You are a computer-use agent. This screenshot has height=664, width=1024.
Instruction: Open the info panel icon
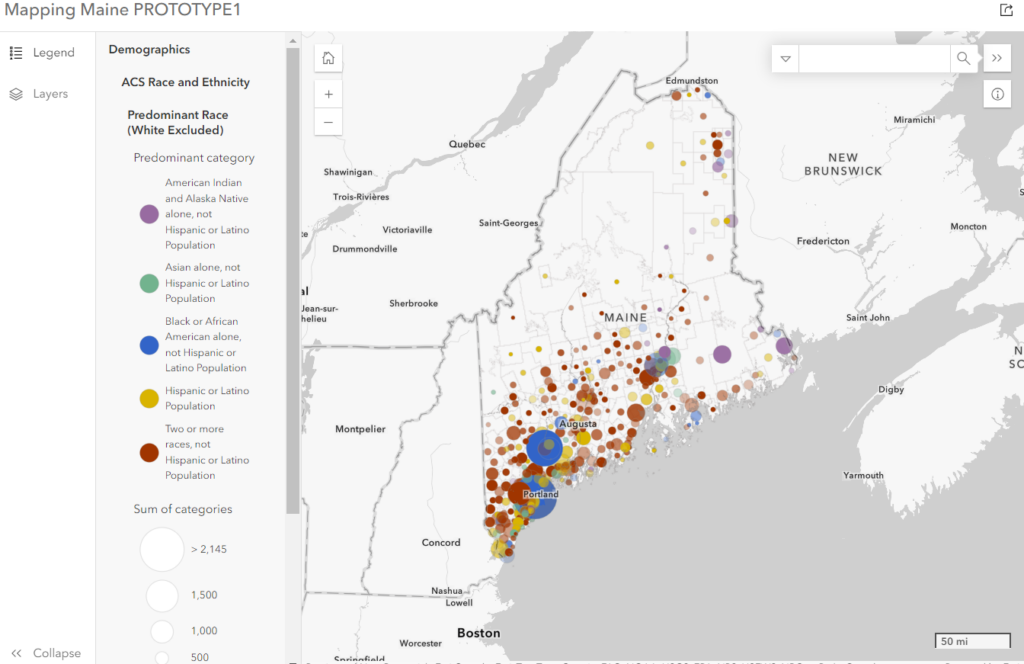(x=997, y=94)
